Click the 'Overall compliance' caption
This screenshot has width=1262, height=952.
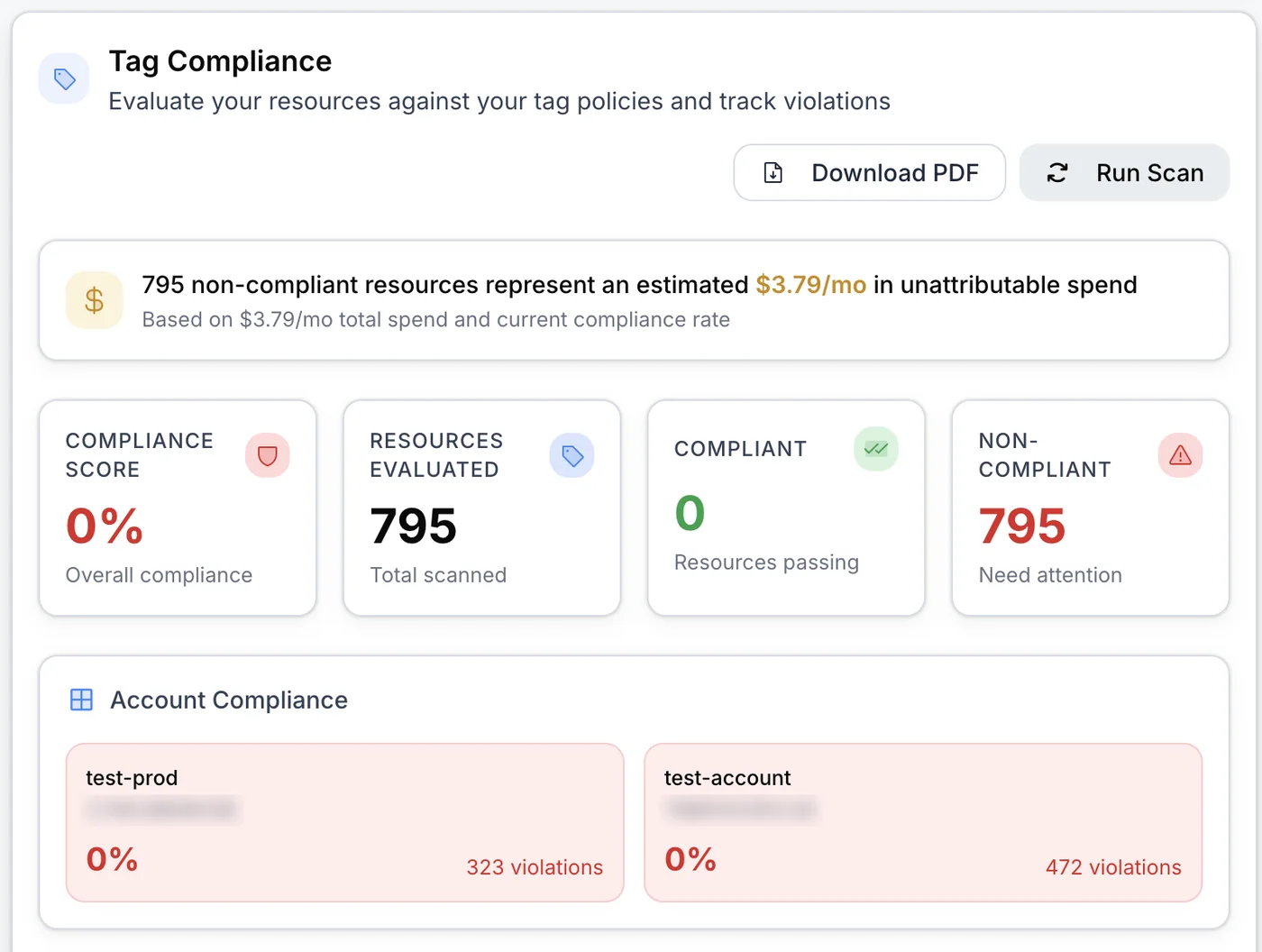[159, 575]
